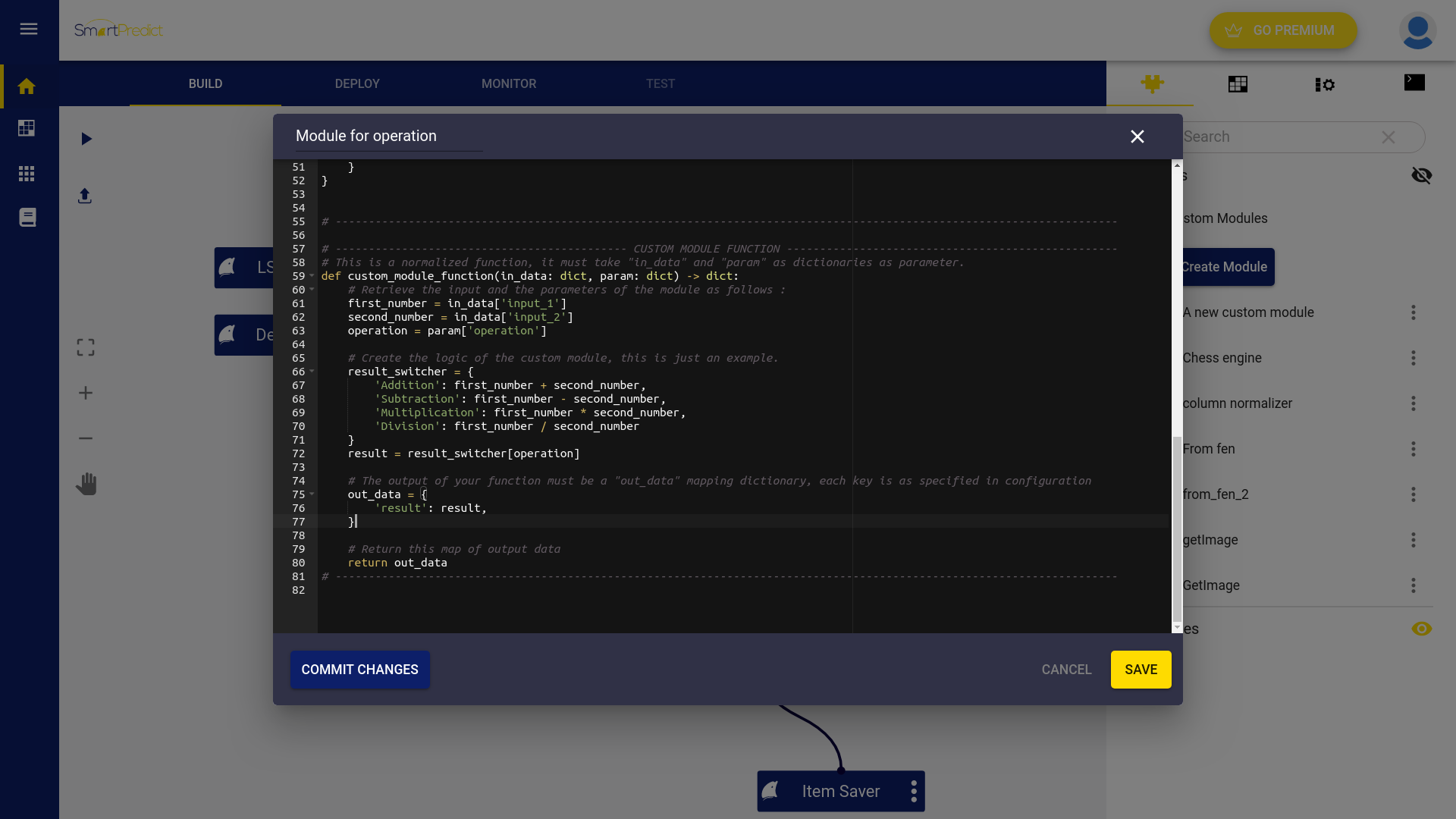Open the datasets grid panel icon
Viewport: 1456px width, 819px height.
(1238, 83)
